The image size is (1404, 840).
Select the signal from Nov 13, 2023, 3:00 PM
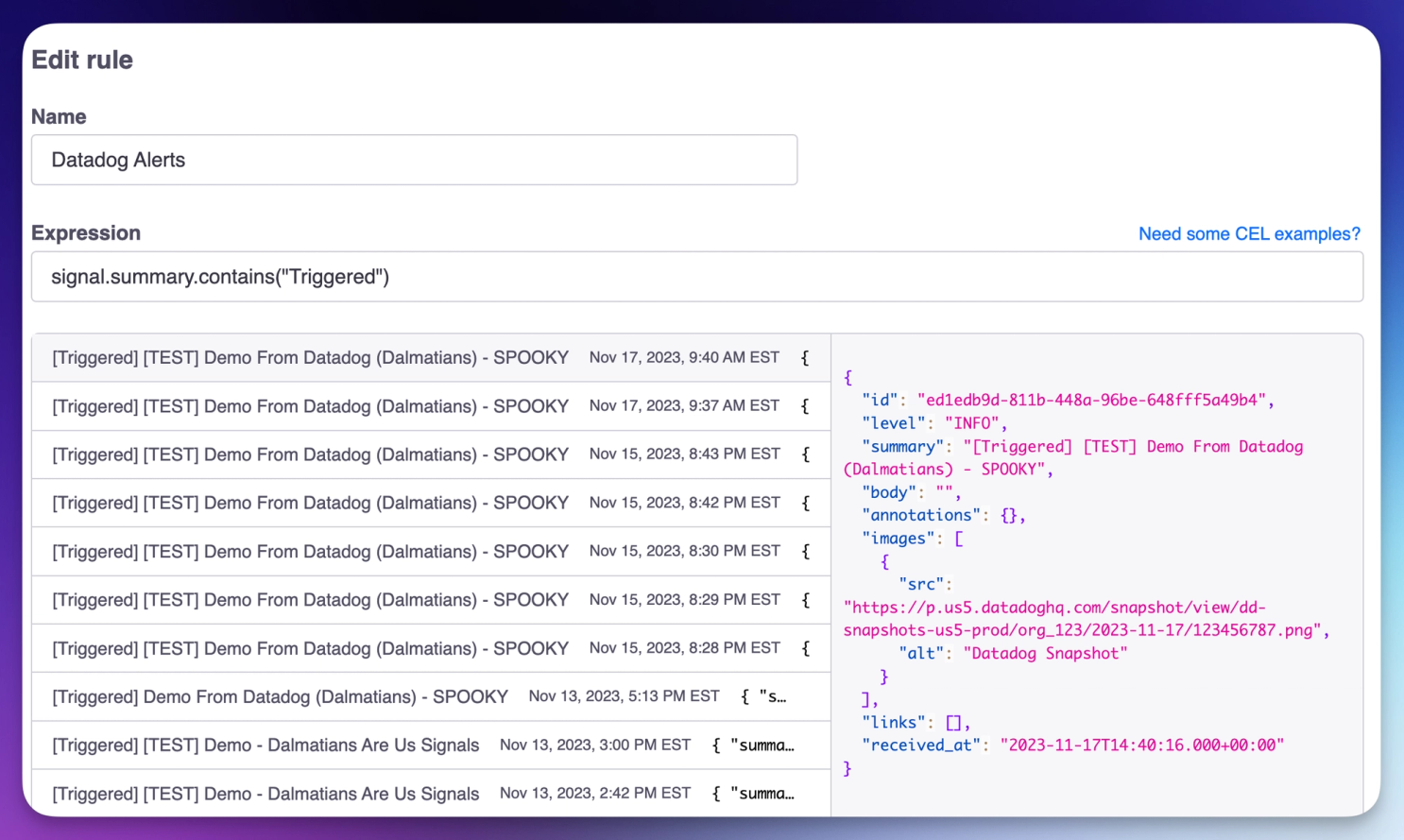coord(431,746)
